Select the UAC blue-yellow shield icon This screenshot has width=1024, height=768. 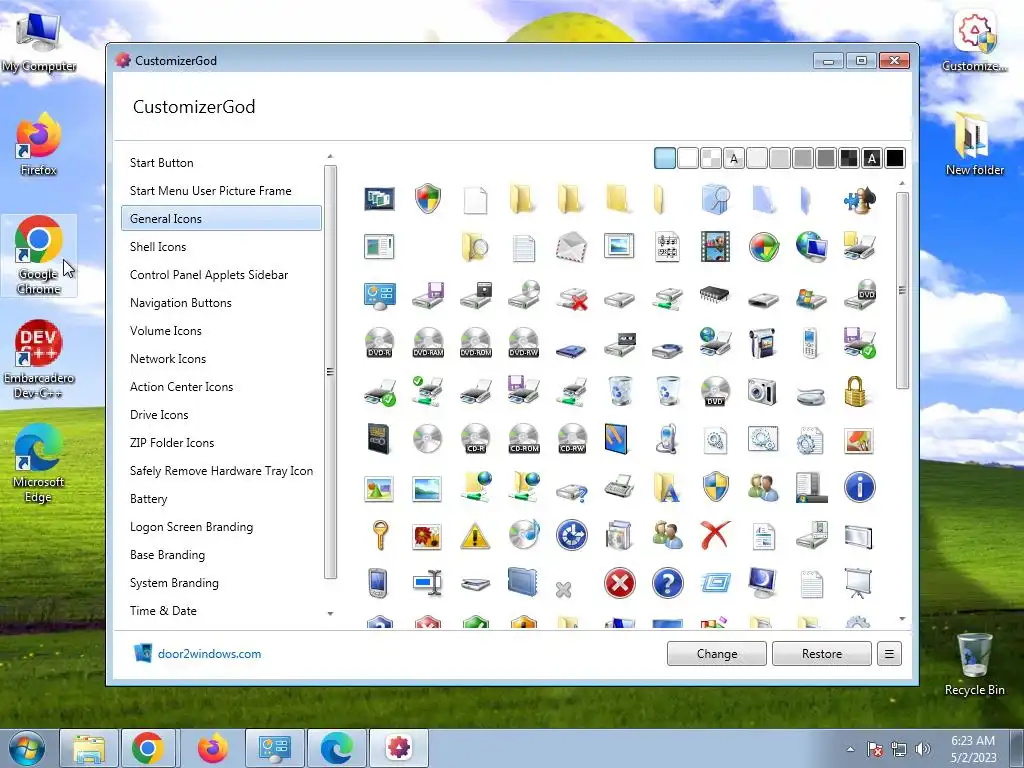[715, 487]
